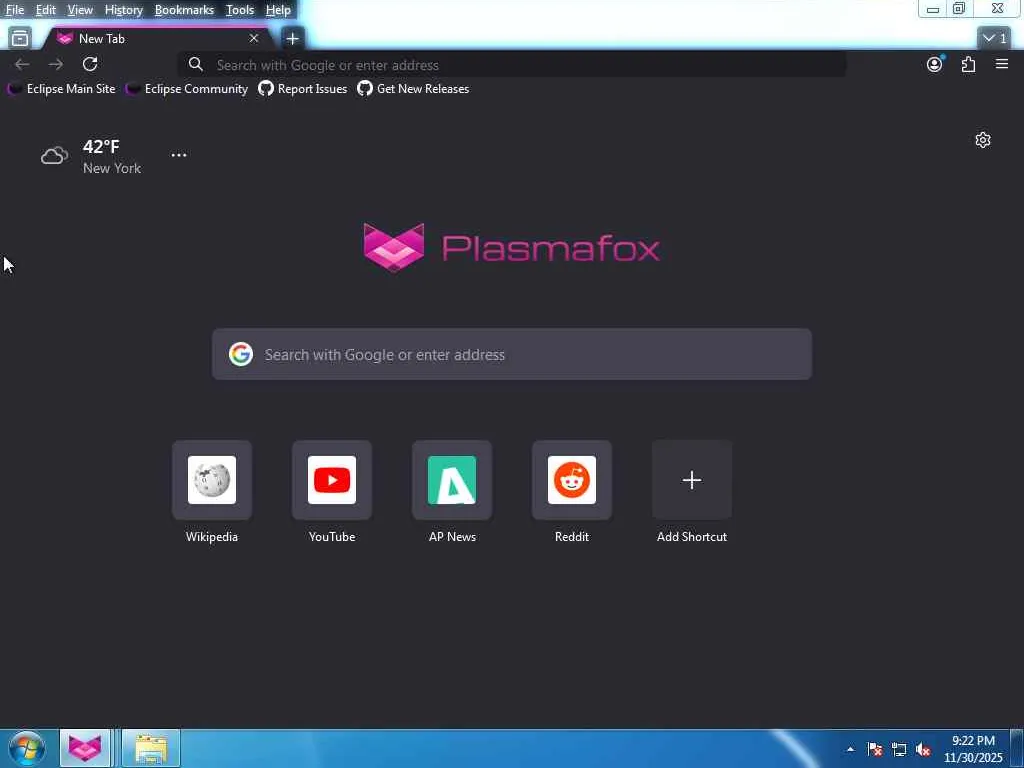Click the back navigation arrow
The height and width of the screenshot is (768, 1024).
click(22, 64)
